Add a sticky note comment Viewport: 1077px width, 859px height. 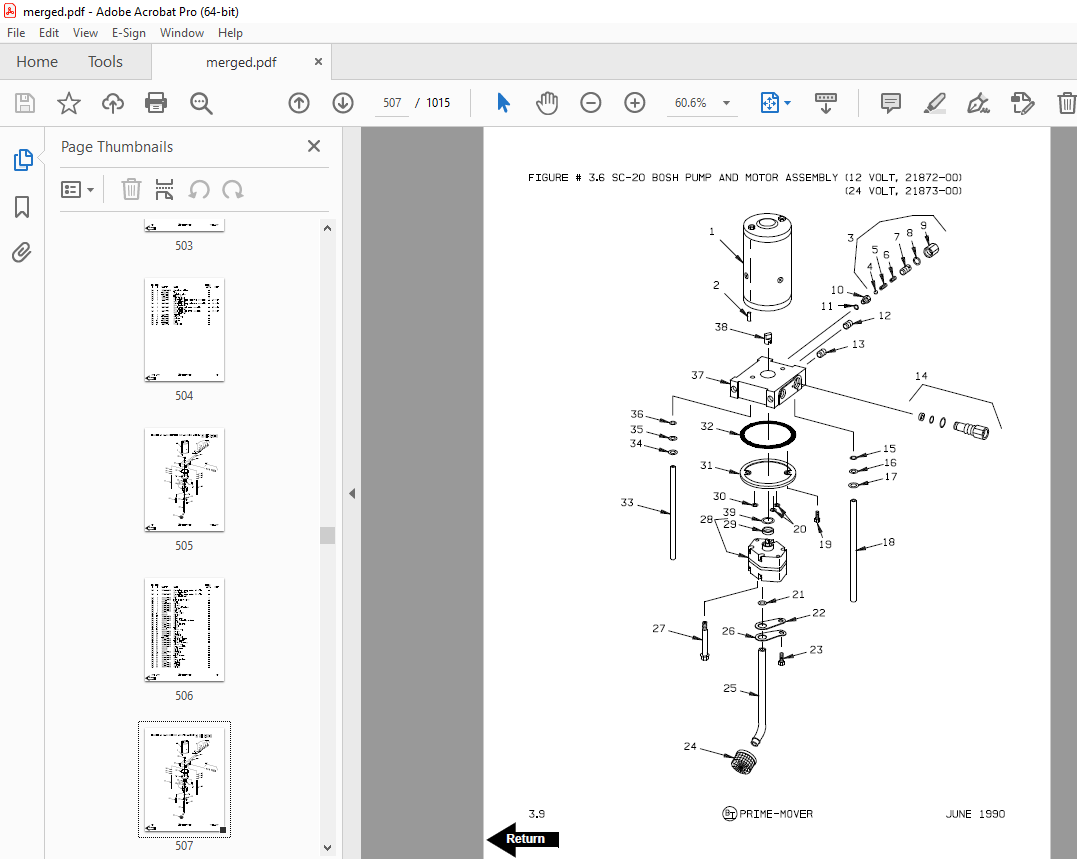click(891, 103)
